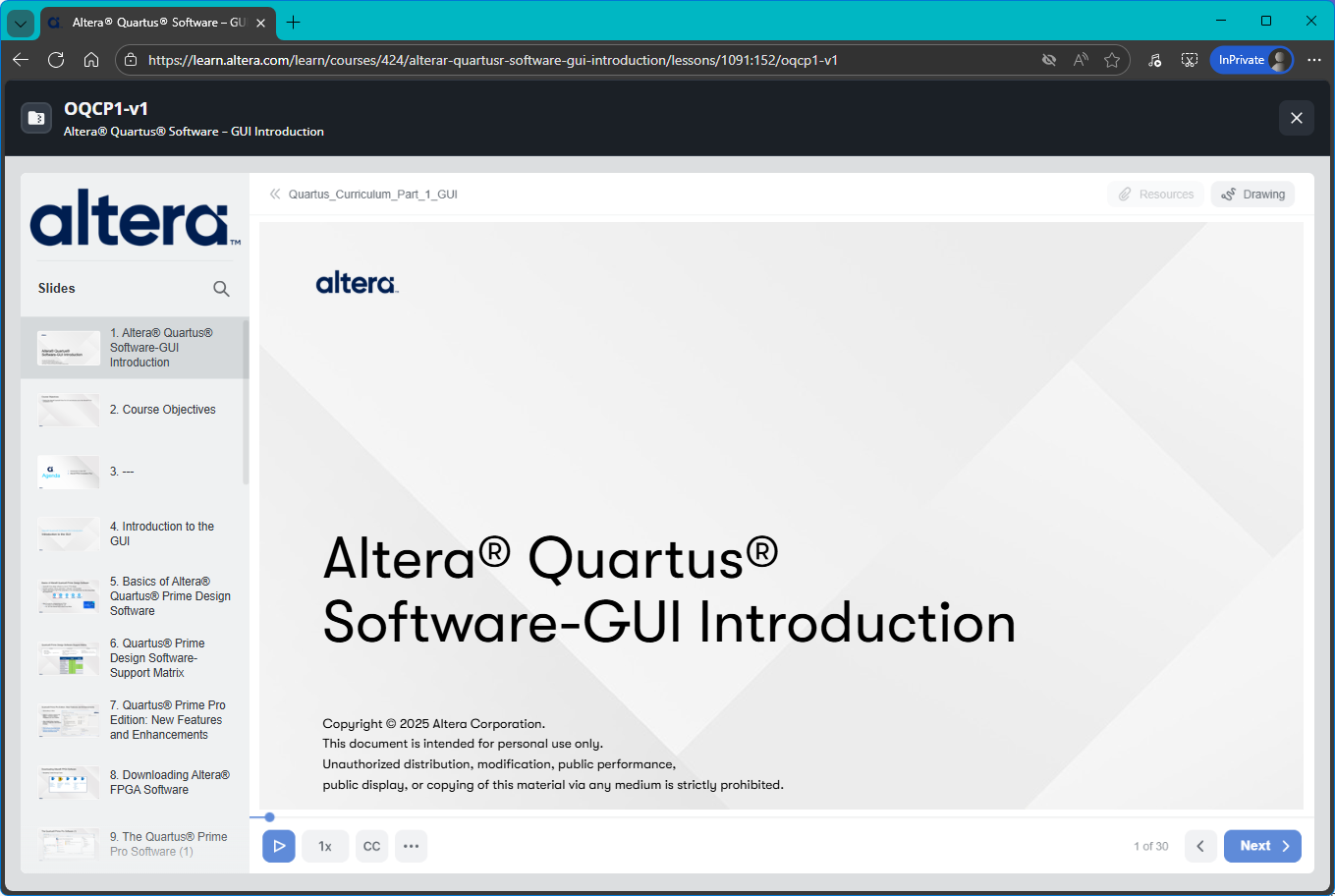Open browser home page
Image resolution: width=1335 pixels, height=896 pixels.
click(91, 60)
